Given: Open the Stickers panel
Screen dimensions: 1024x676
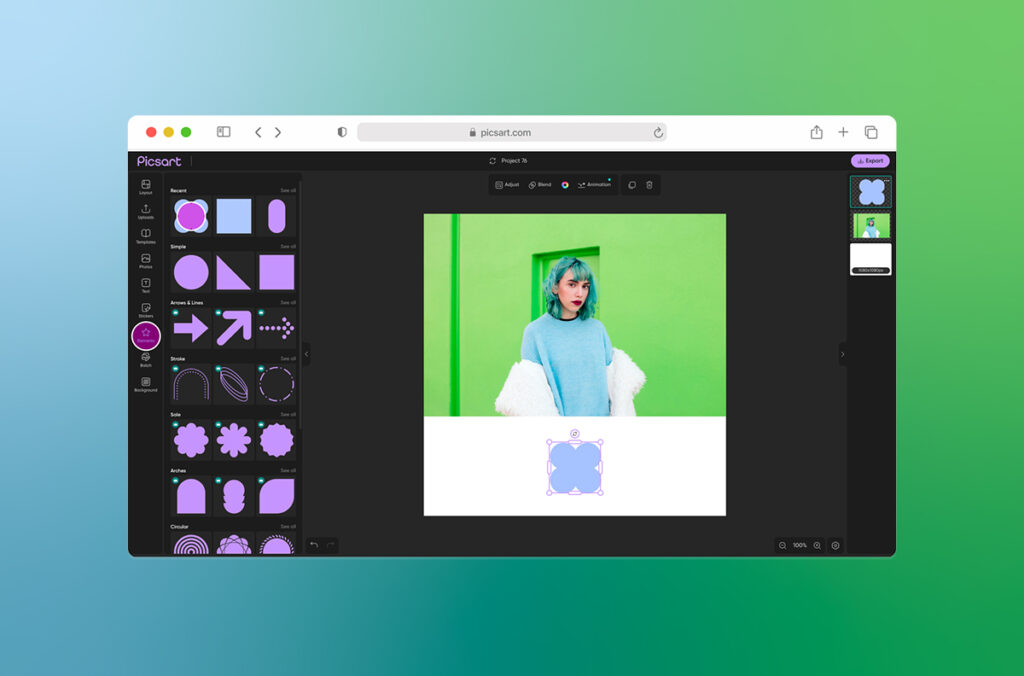Looking at the screenshot, I should tap(146, 309).
